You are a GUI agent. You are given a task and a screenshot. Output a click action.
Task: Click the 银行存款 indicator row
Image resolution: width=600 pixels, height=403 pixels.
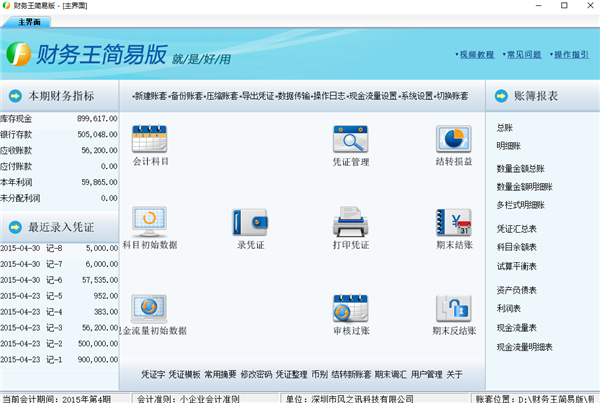59,134
